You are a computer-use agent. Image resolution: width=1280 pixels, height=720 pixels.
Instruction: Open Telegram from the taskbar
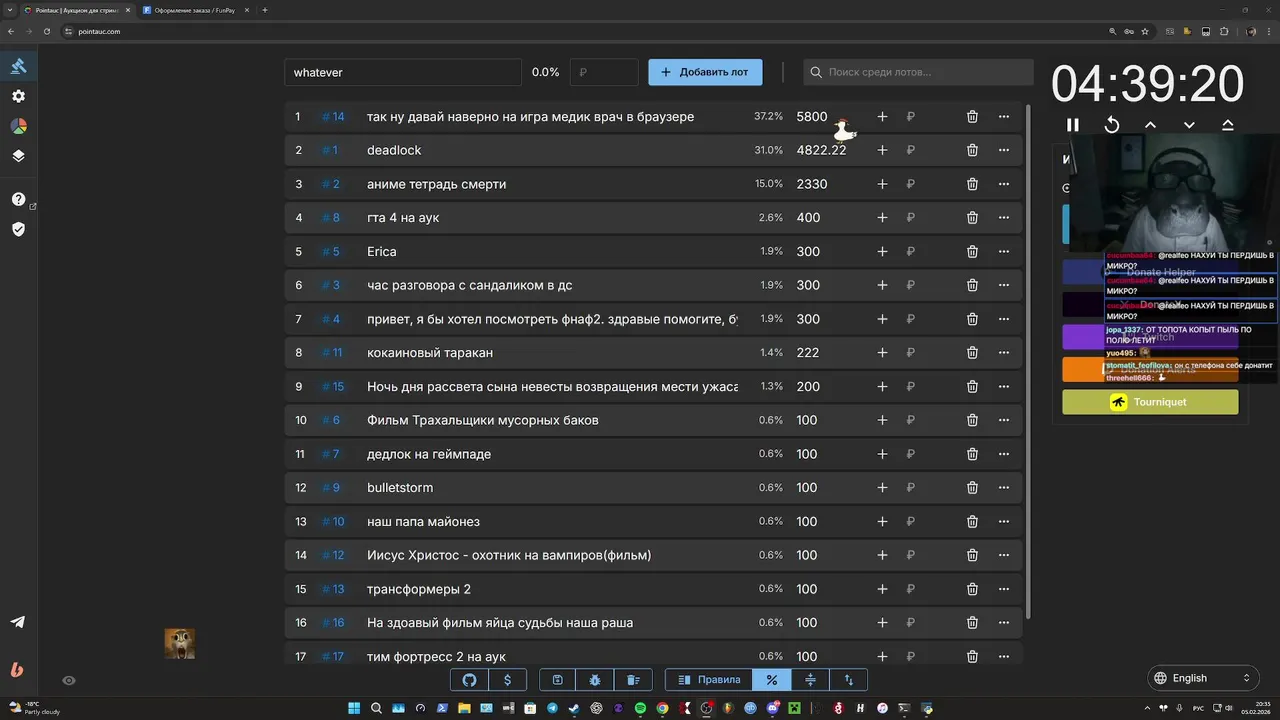[552, 708]
